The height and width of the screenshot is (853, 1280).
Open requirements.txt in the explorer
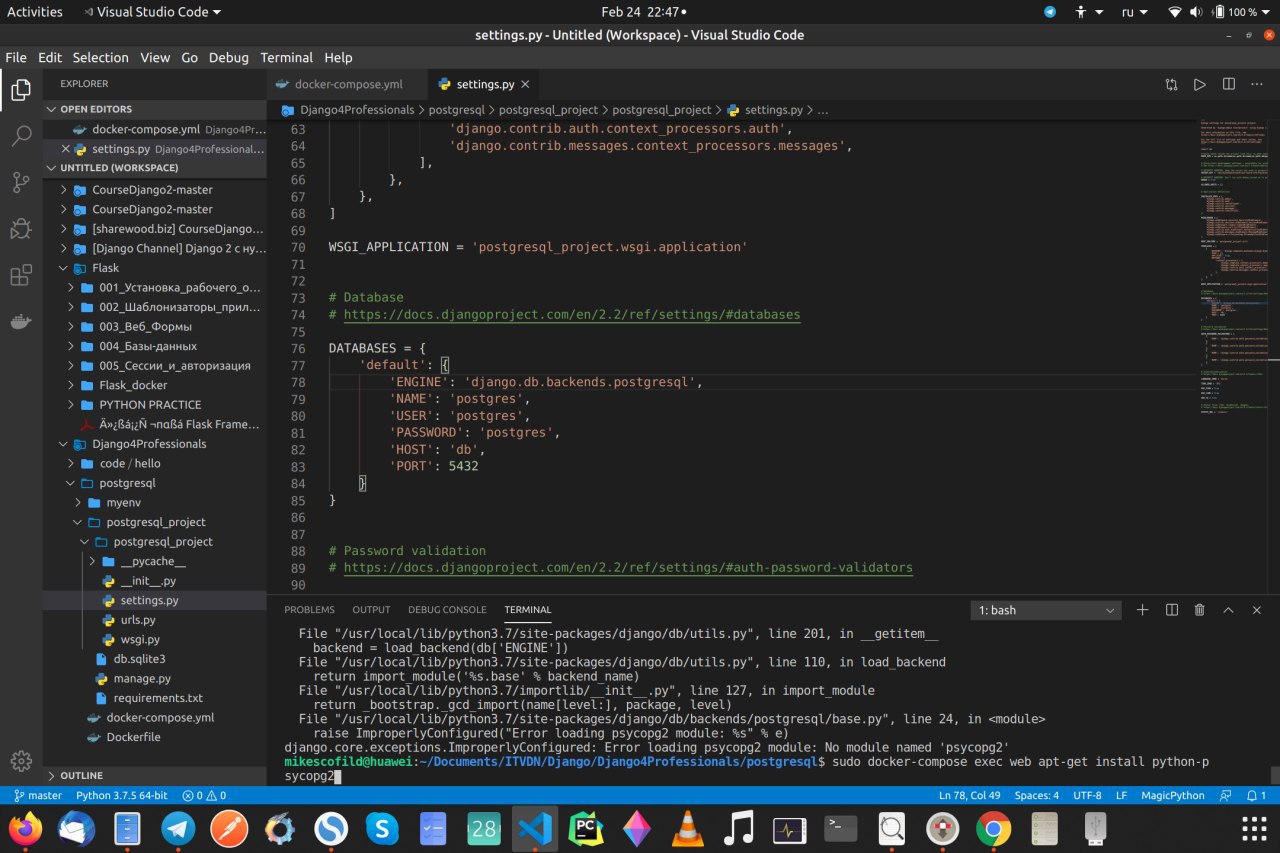(x=155, y=698)
